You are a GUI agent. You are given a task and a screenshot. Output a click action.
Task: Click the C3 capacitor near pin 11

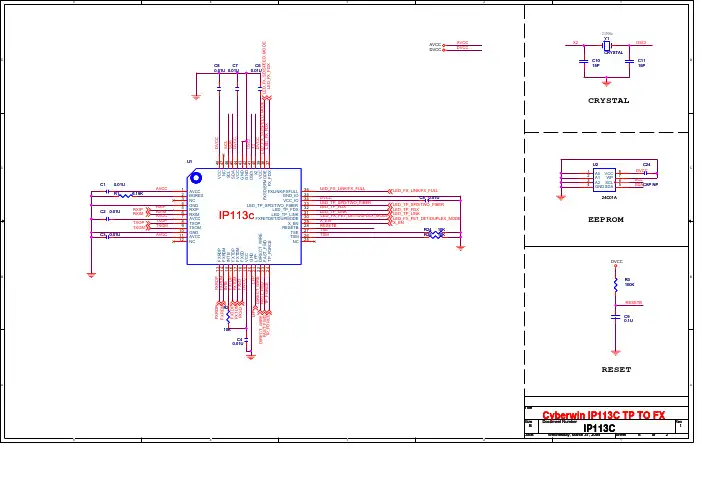click(x=107, y=237)
